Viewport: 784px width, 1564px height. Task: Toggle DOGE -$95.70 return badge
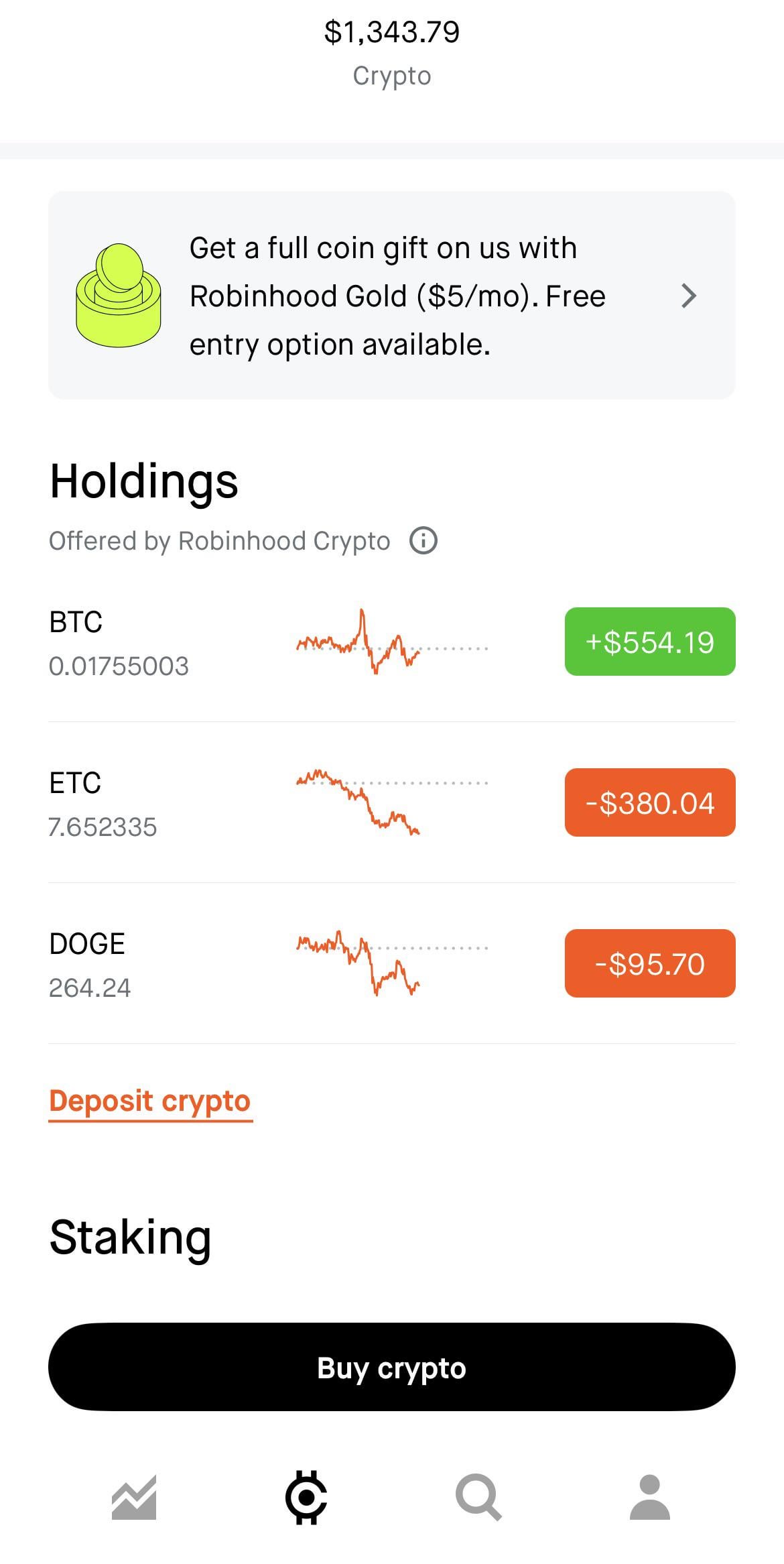pyautogui.click(x=650, y=963)
